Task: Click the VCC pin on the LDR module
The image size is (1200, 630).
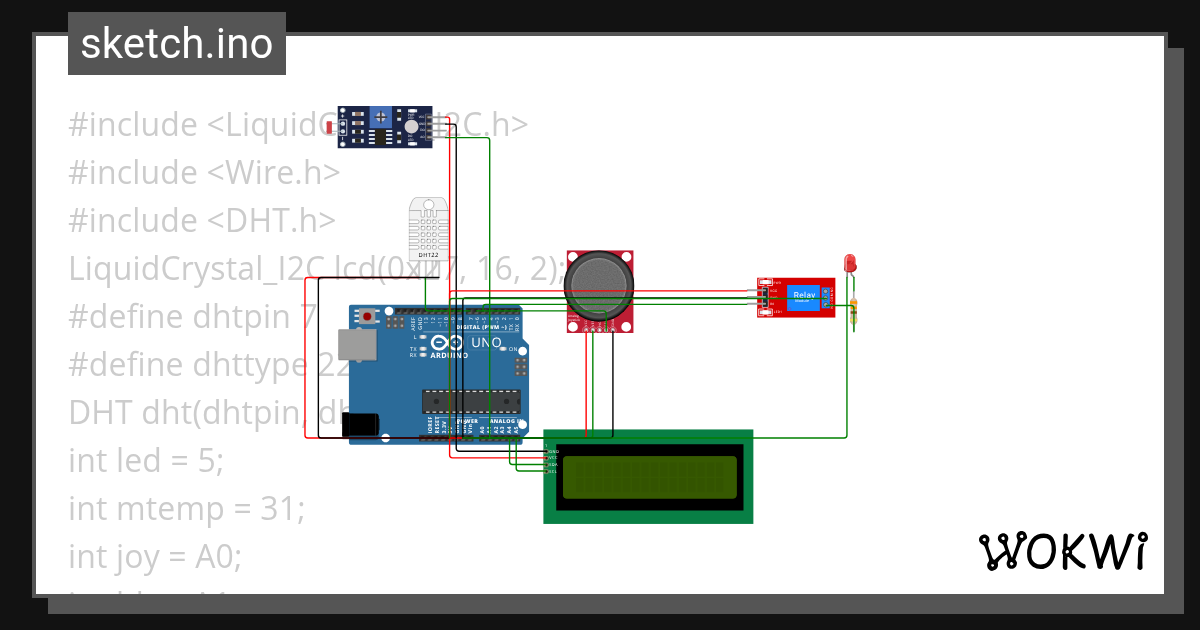Action: (429, 117)
